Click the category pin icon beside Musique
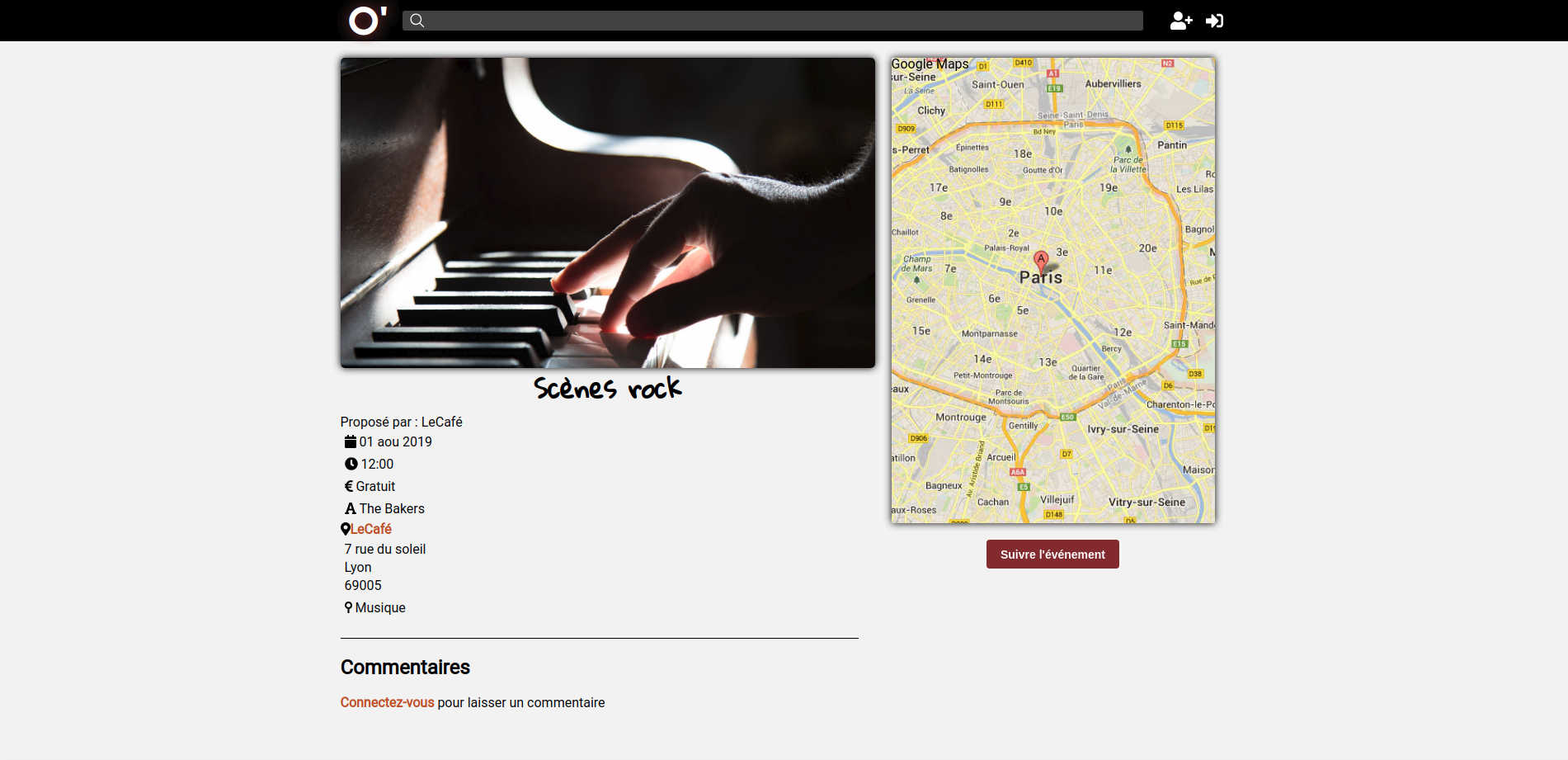This screenshot has width=1568, height=760. point(349,607)
